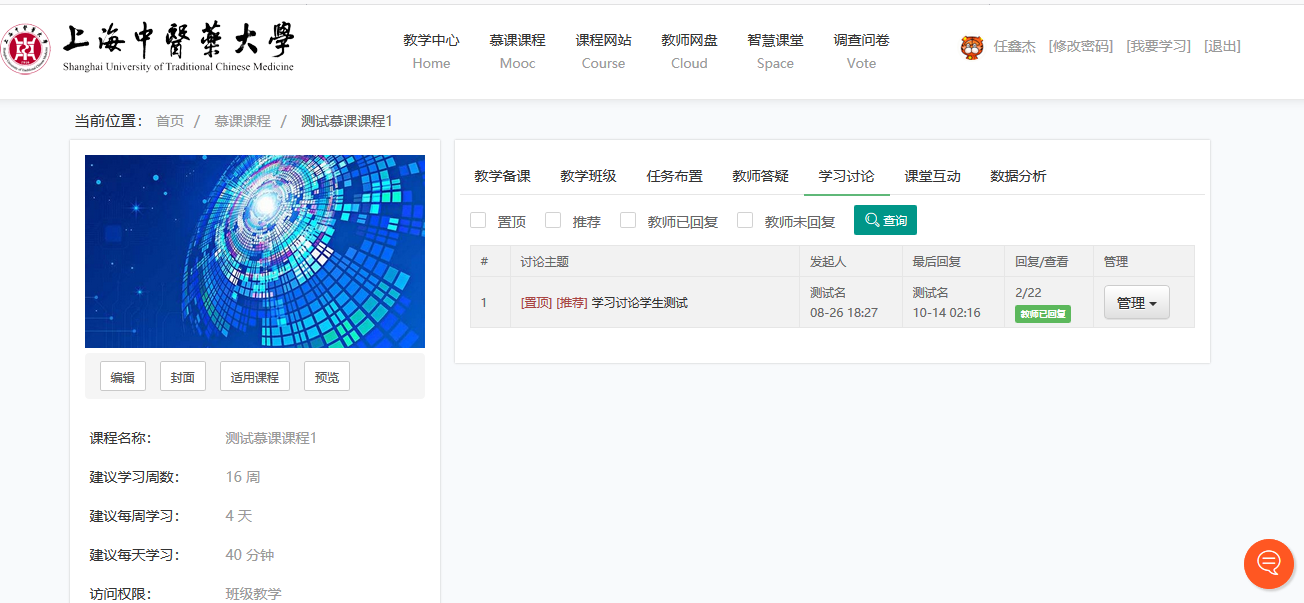Open the 学习讨论学生测试 discussion topic

pyautogui.click(x=639, y=303)
